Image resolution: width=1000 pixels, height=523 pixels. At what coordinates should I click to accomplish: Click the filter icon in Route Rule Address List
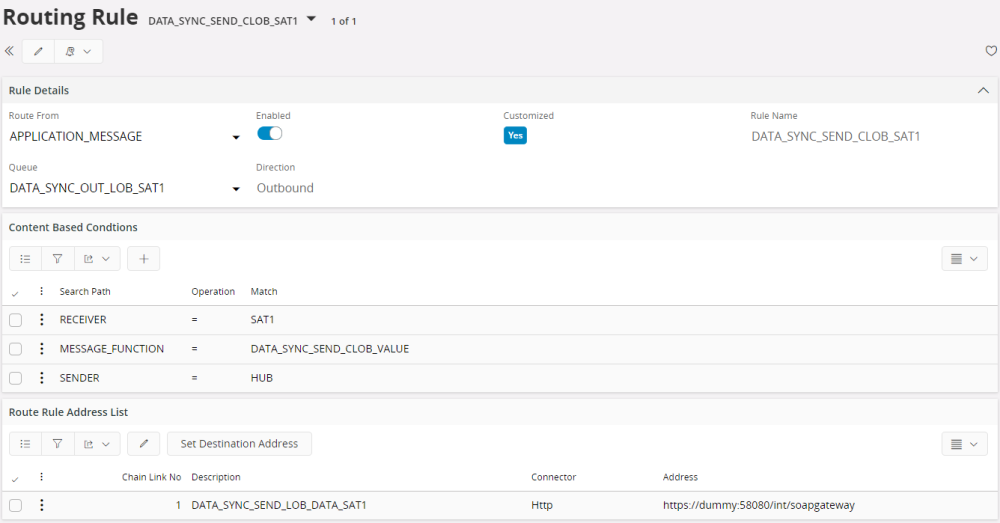(x=58, y=443)
